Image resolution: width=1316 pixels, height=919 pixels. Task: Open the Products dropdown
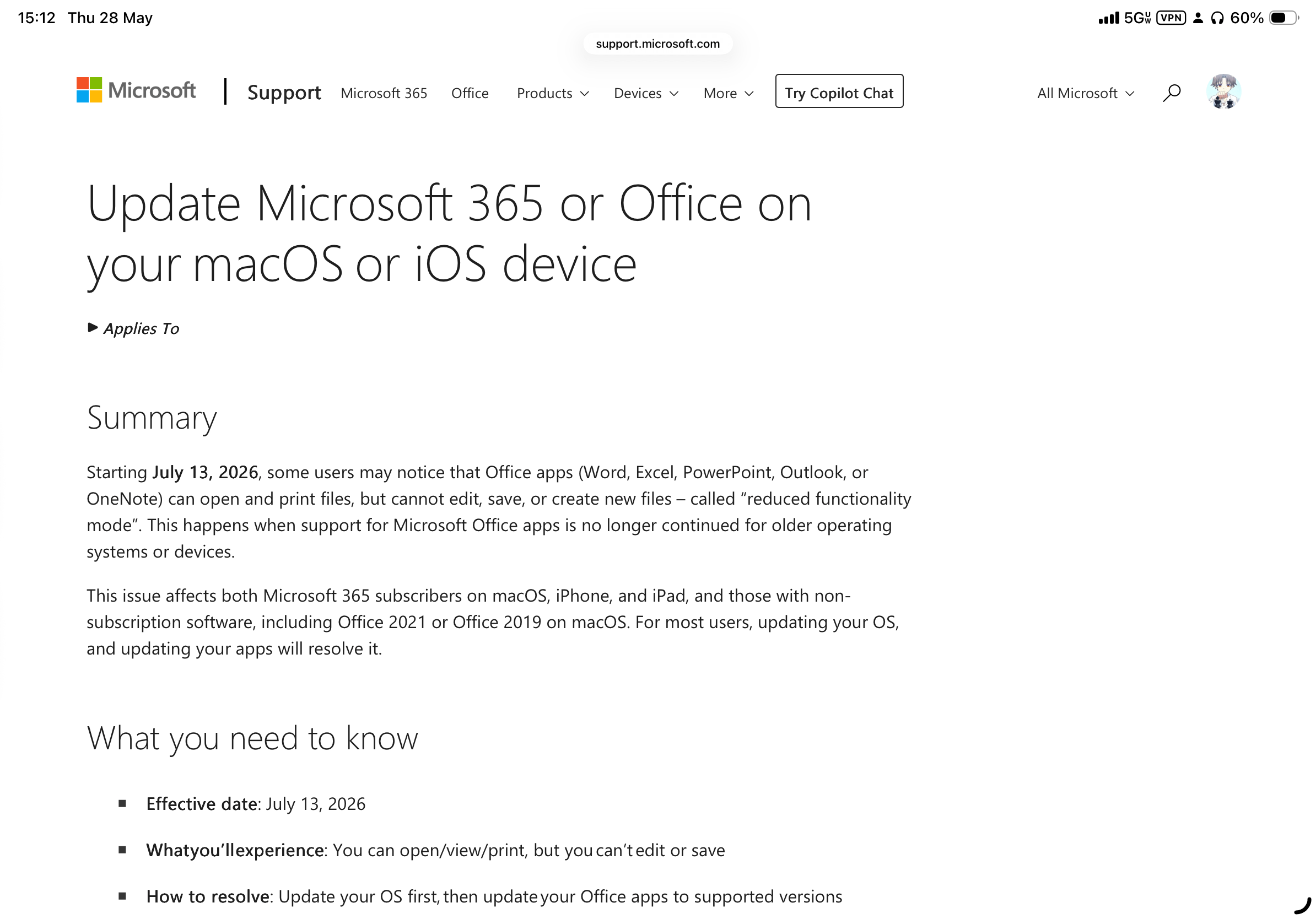pyautogui.click(x=553, y=94)
